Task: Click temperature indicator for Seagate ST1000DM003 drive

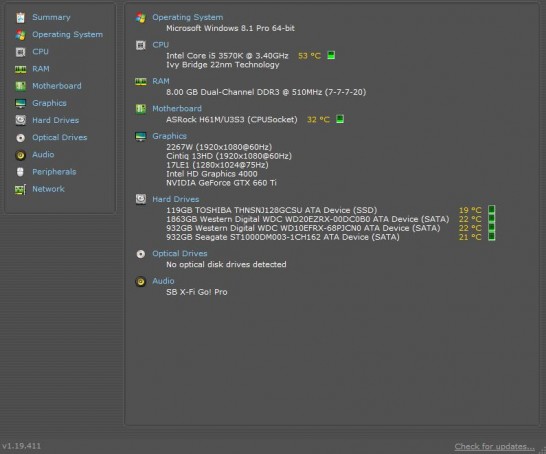Action: (491, 237)
